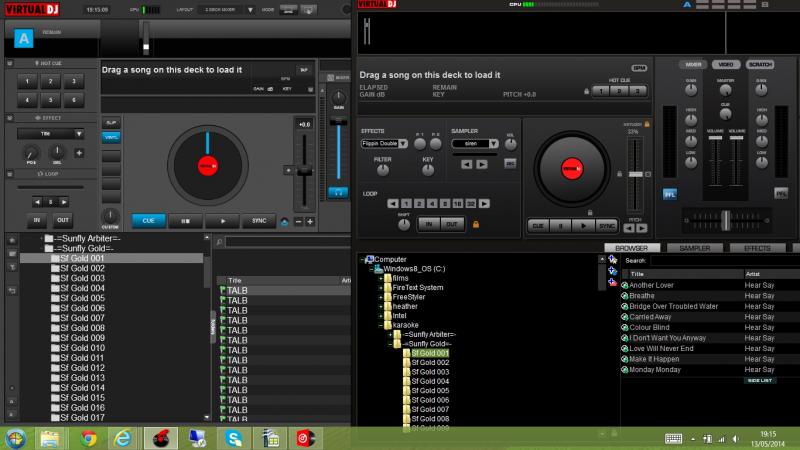Open the siren sampler dropdown
Screen dimensions: 800x450
pos(493,143)
